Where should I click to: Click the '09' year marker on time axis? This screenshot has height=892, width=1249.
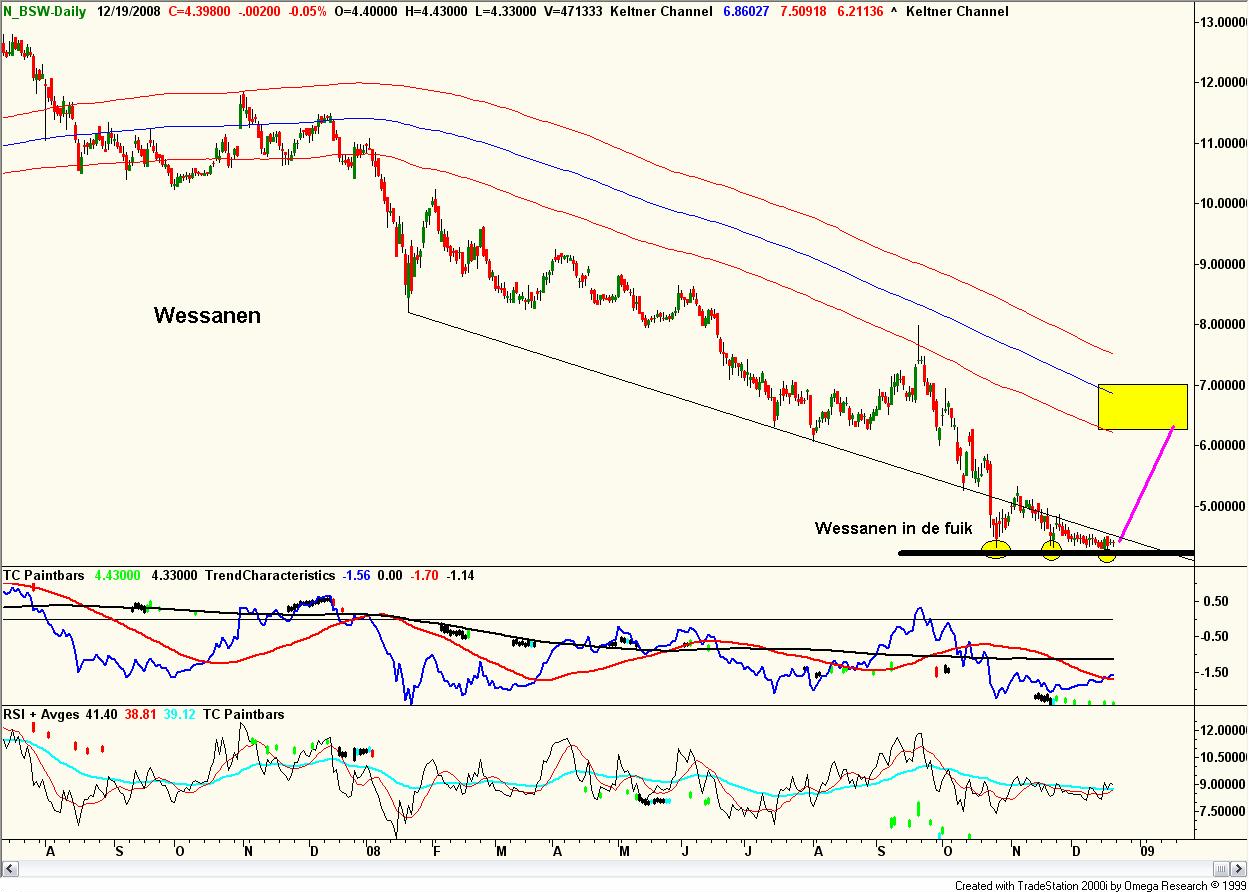click(x=1148, y=849)
